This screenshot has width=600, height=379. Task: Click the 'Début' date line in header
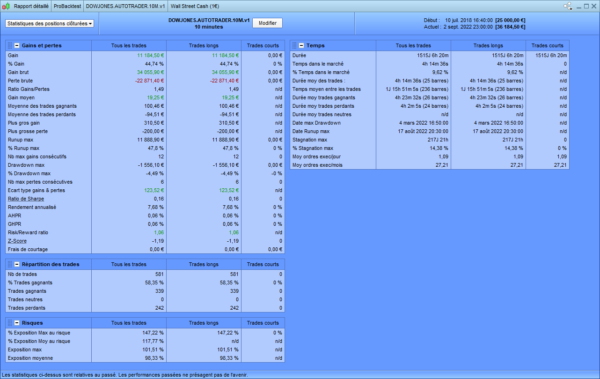tap(474, 20)
